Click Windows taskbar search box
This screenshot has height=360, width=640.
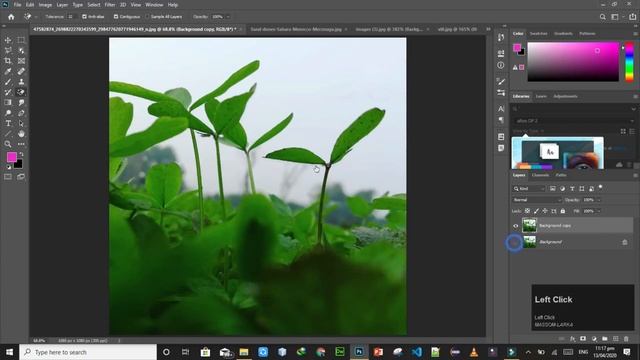(88, 352)
